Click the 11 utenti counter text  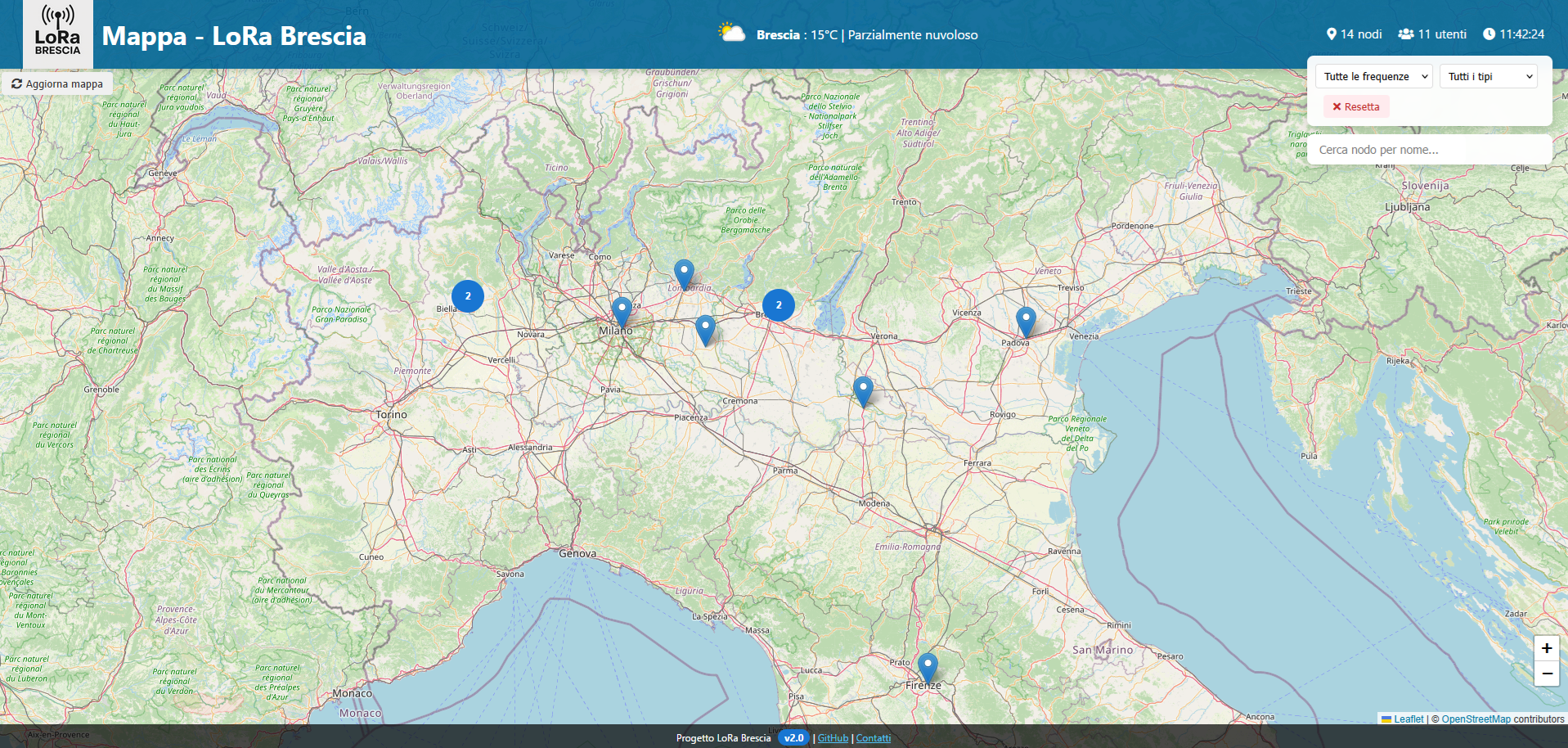pos(1442,34)
